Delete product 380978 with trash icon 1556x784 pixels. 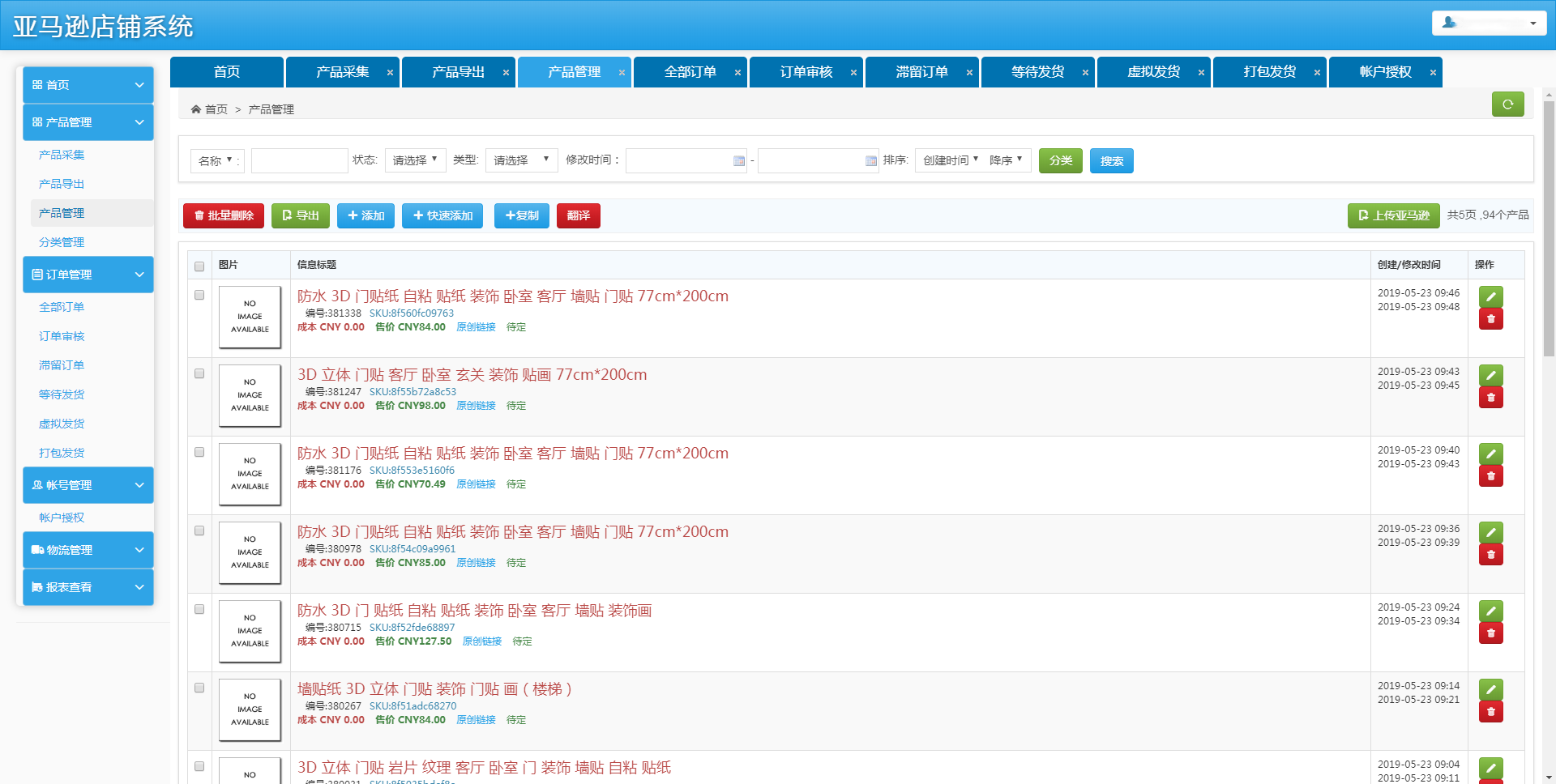tap(1490, 555)
